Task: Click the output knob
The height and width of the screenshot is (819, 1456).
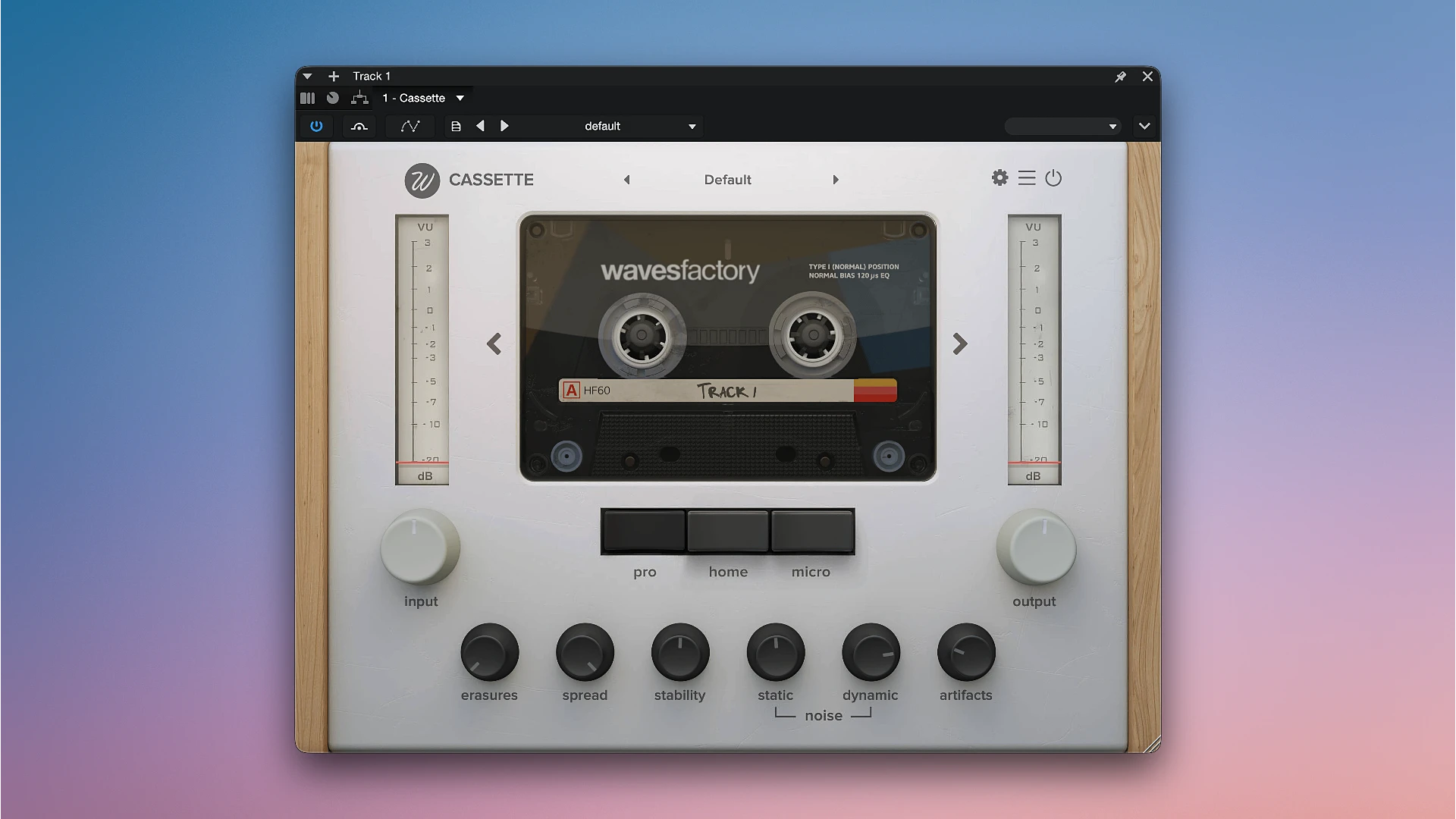Action: coord(1036,548)
